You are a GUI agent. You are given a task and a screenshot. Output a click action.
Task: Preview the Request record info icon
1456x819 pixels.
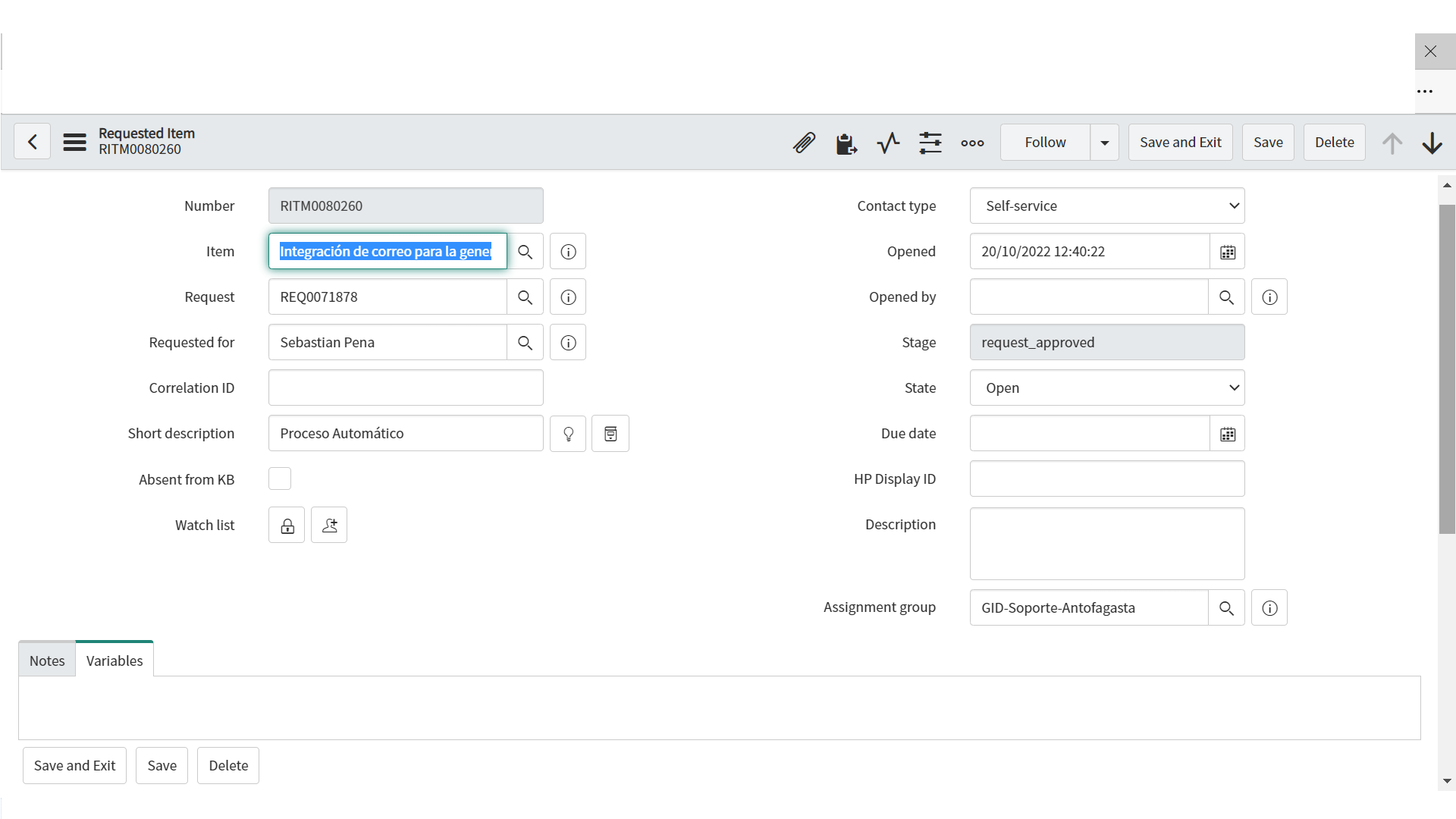tap(568, 297)
